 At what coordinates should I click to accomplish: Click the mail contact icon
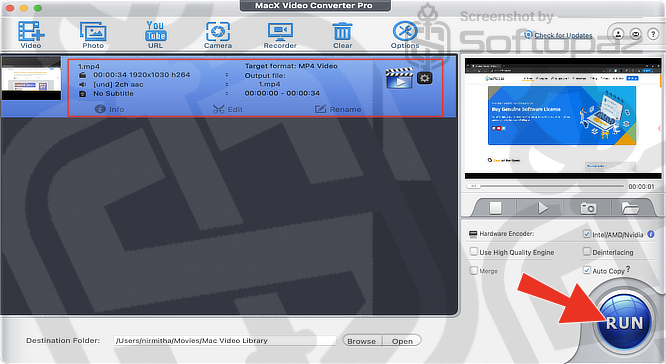coord(635,34)
